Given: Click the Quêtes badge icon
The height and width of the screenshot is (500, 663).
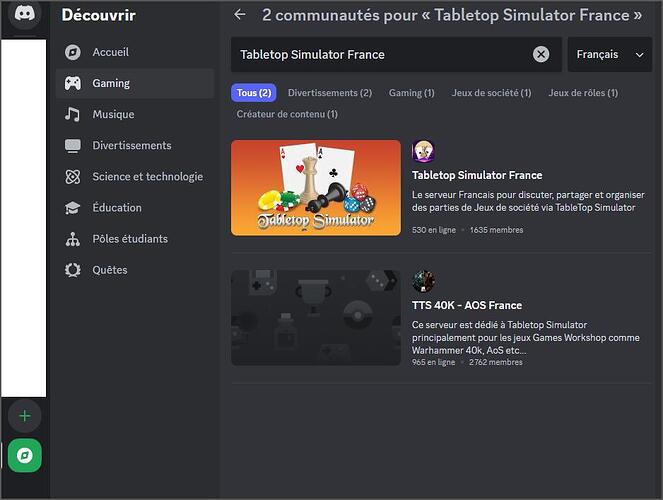Looking at the screenshot, I should pos(73,270).
